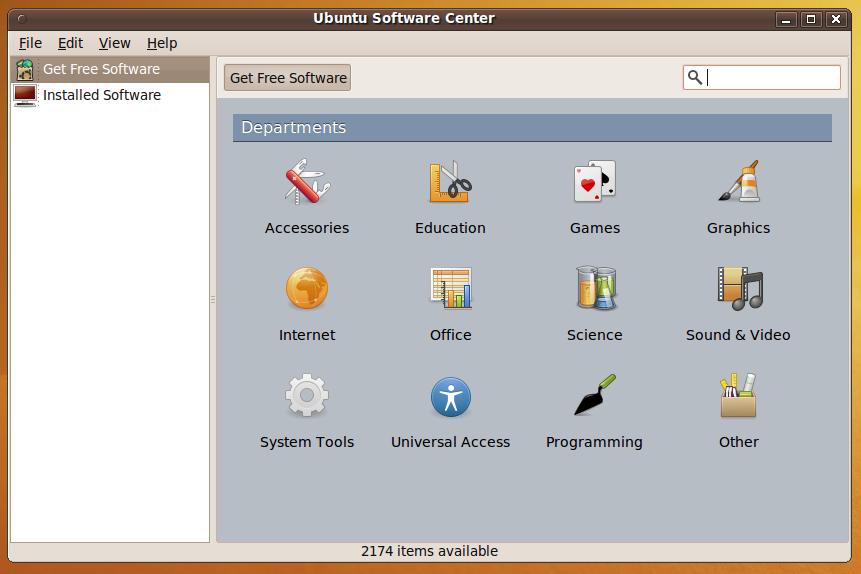This screenshot has height=574, width=861.
Task: Open the Accessories department icon
Action: tap(306, 184)
